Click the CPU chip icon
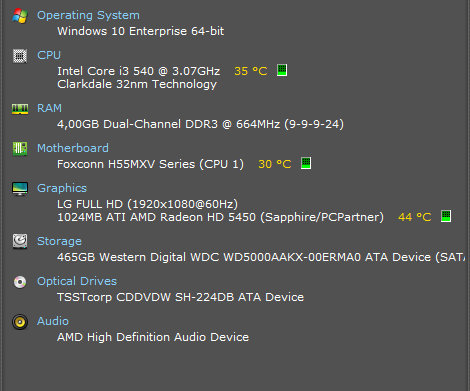Image resolution: width=470 pixels, height=391 pixels. 20,56
